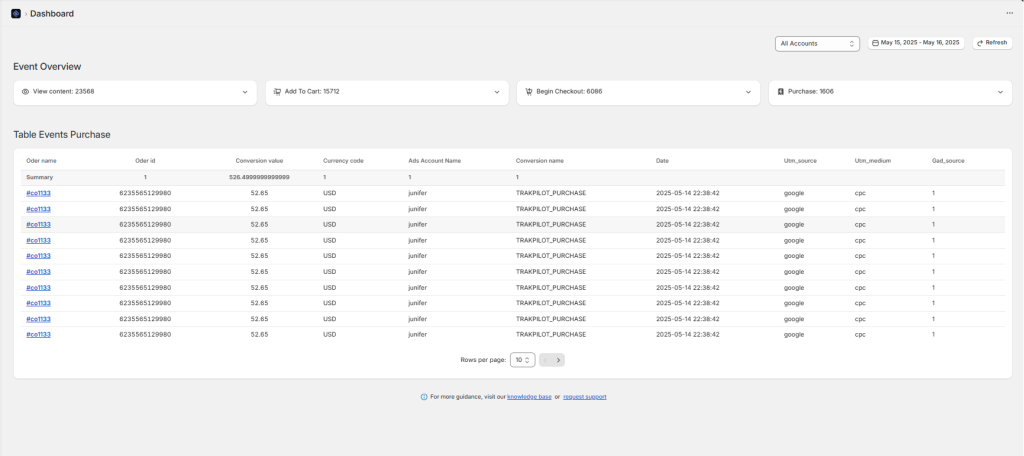Click the info icon beside guidance text
The image size is (1024, 456).
(x=424, y=397)
